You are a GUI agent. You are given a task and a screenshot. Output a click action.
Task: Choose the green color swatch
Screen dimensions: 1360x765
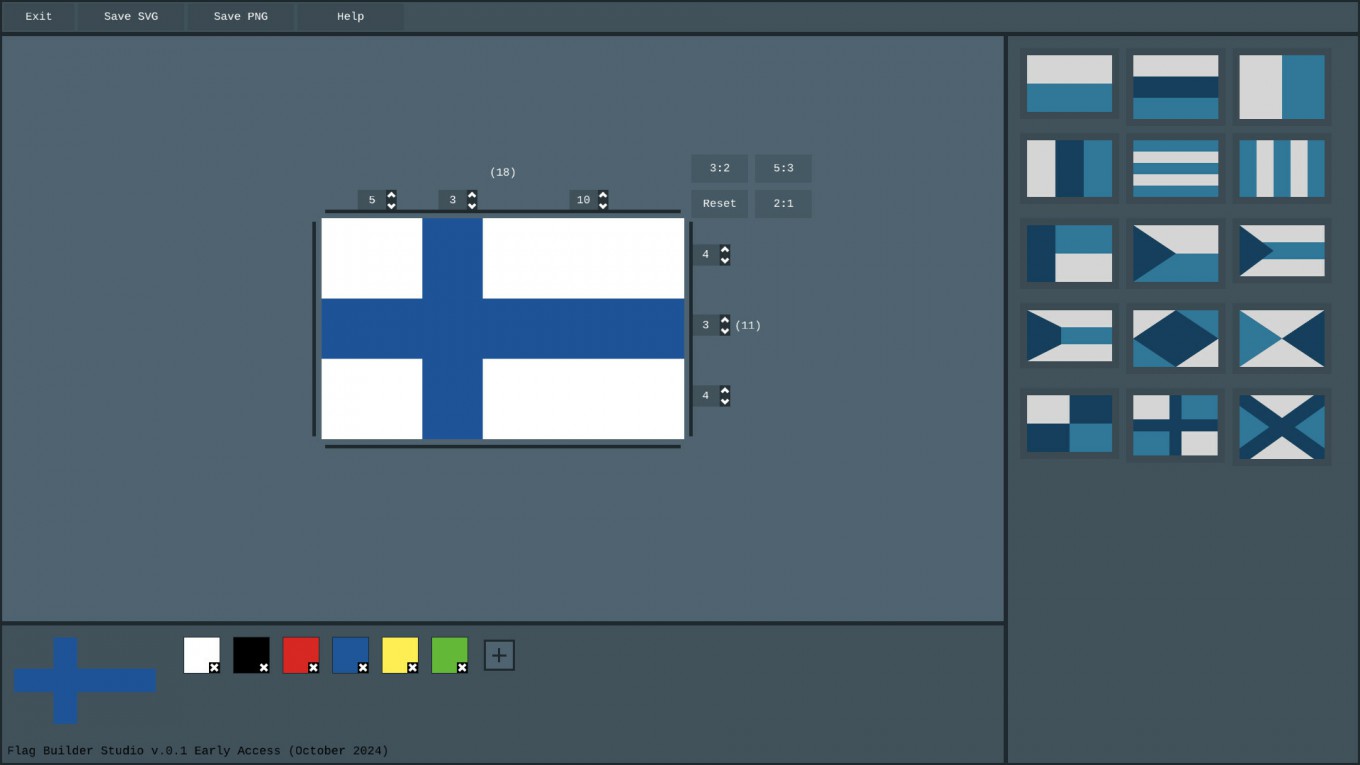pyautogui.click(x=449, y=655)
